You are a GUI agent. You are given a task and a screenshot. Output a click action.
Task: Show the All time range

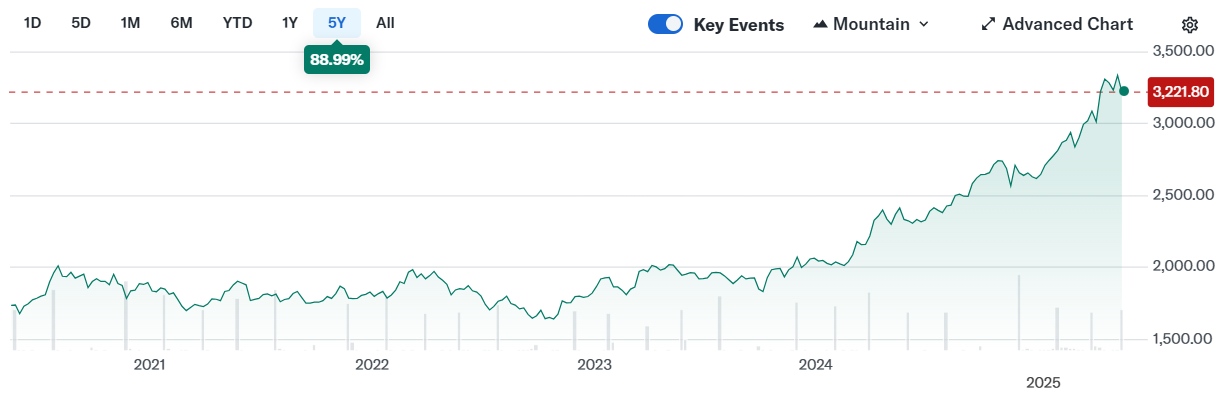385,23
